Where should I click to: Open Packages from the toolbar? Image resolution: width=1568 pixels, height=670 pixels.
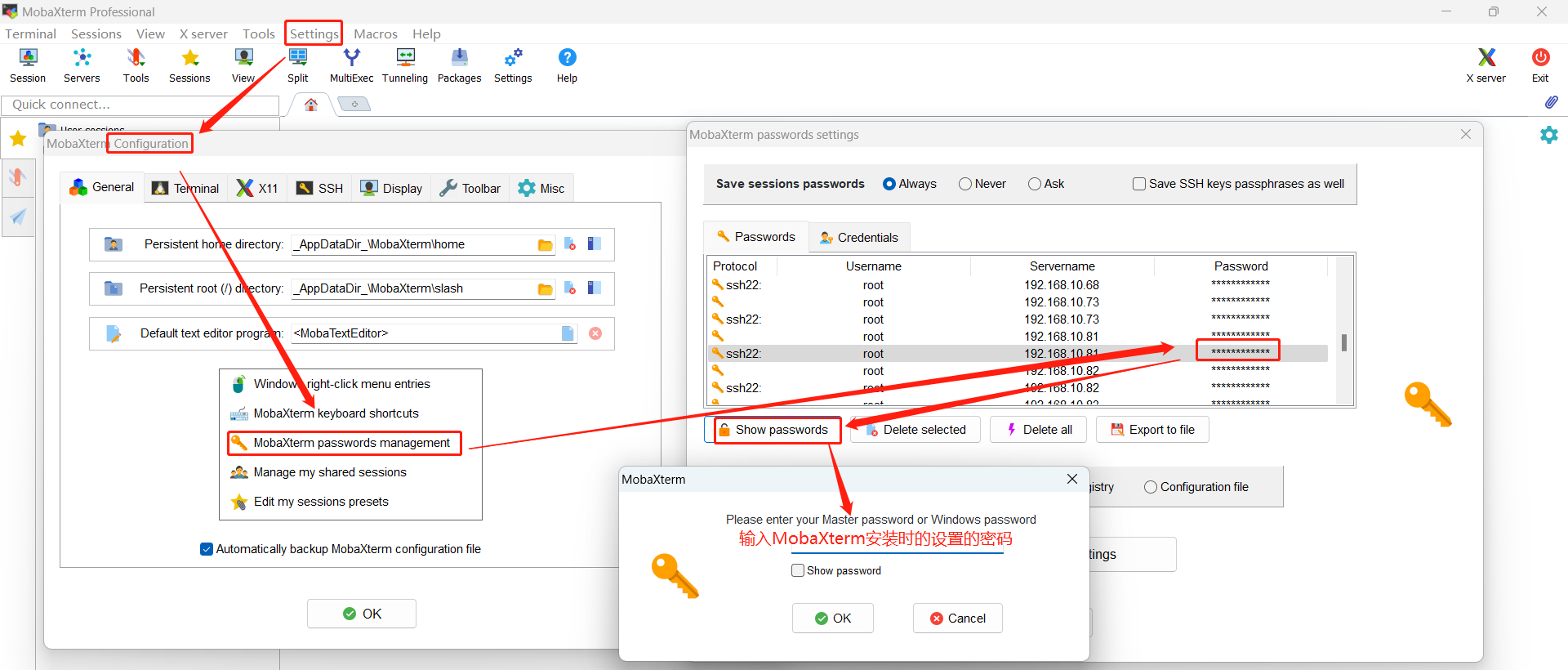click(x=459, y=65)
